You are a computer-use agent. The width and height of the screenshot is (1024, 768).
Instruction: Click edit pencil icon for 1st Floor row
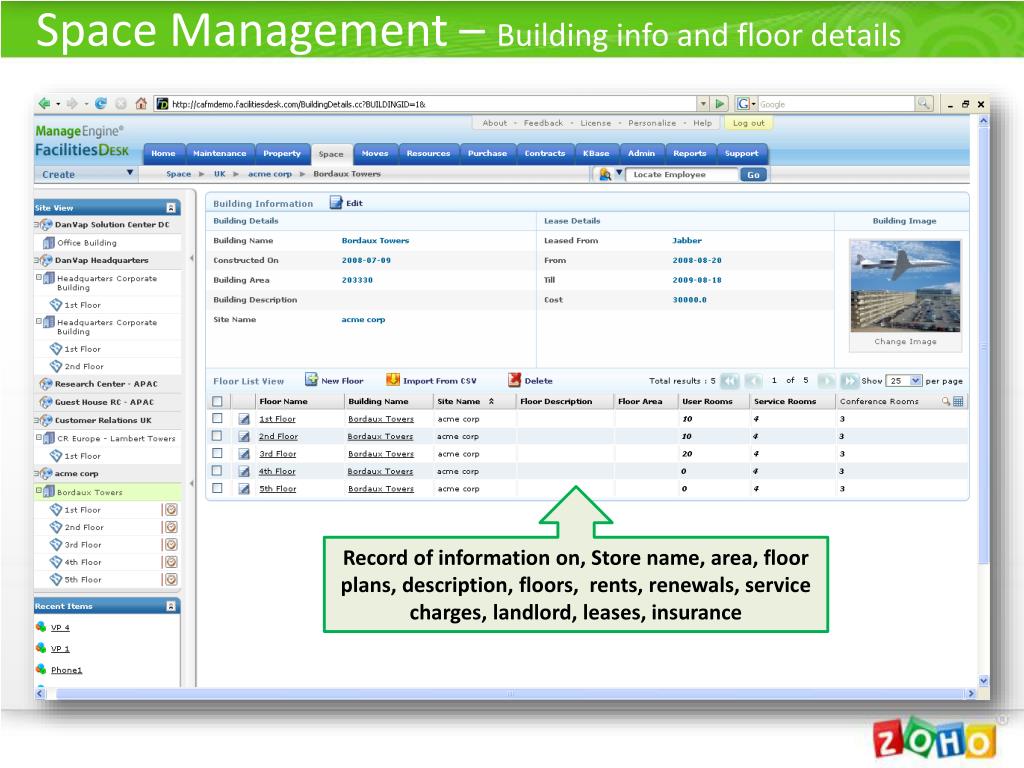point(244,419)
